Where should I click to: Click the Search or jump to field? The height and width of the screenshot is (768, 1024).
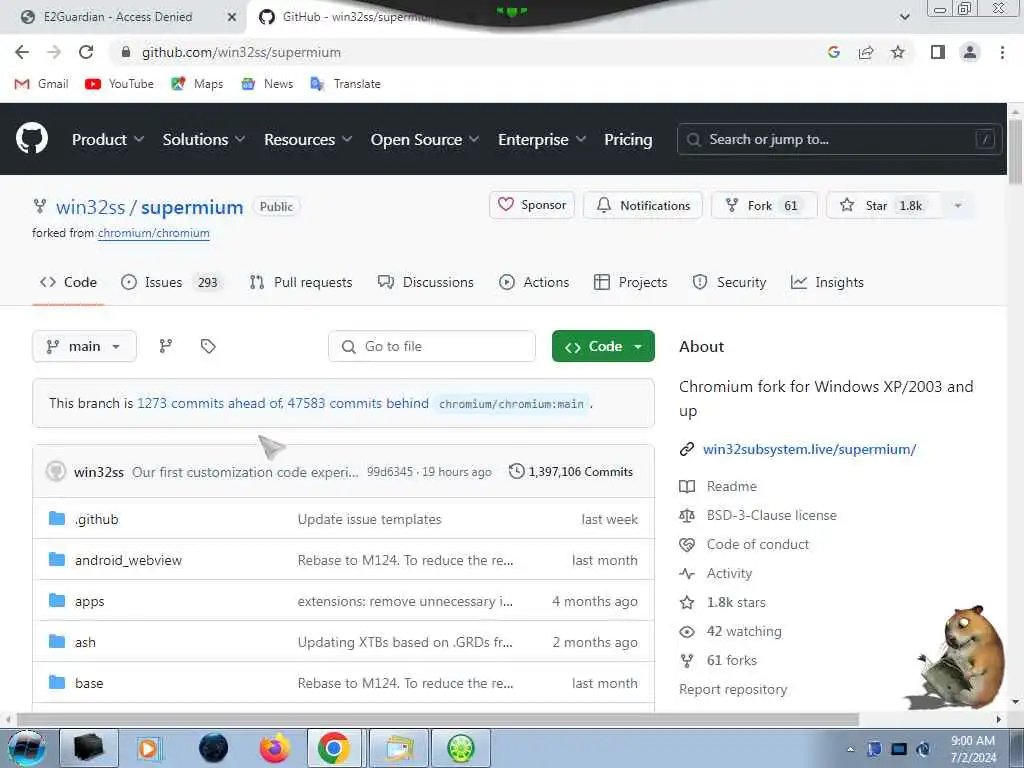tap(839, 139)
